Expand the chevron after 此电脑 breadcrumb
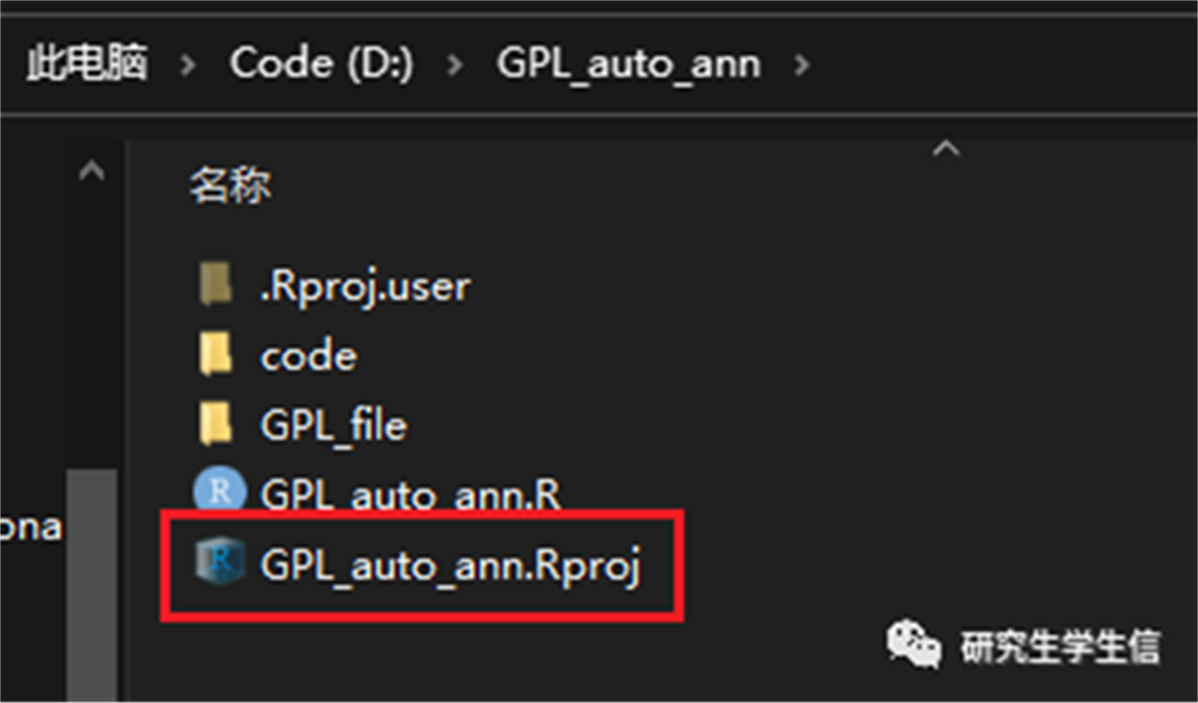Screen dimensions: 1198x703 (x=187, y=64)
